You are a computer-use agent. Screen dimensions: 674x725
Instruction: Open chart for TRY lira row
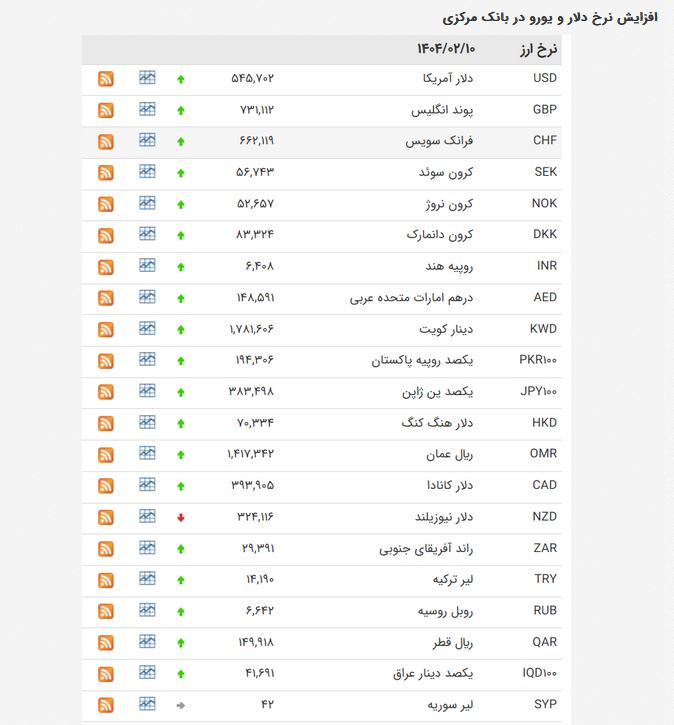(x=147, y=578)
